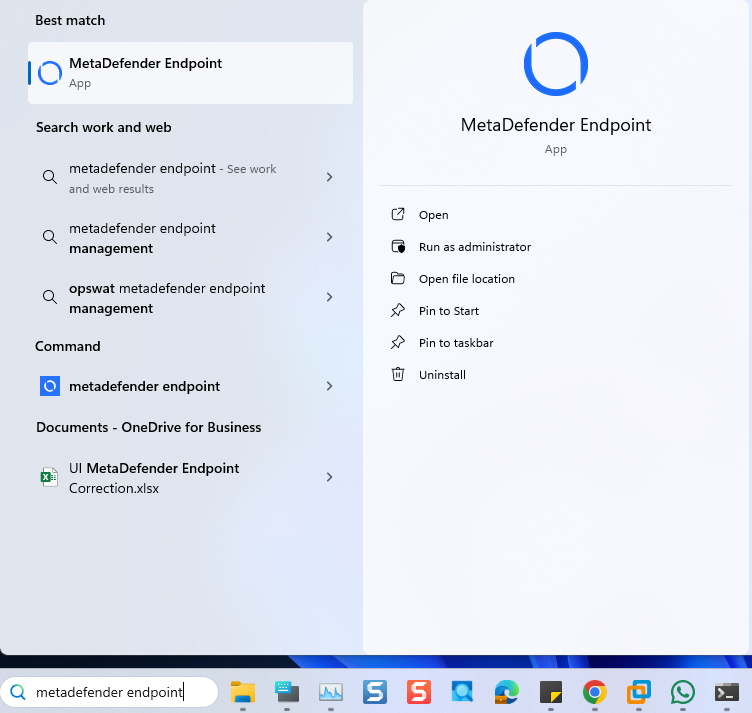
Task: Click search icon next to 'See work and web results'
Action: pyautogui.click(x=50, y=177)
